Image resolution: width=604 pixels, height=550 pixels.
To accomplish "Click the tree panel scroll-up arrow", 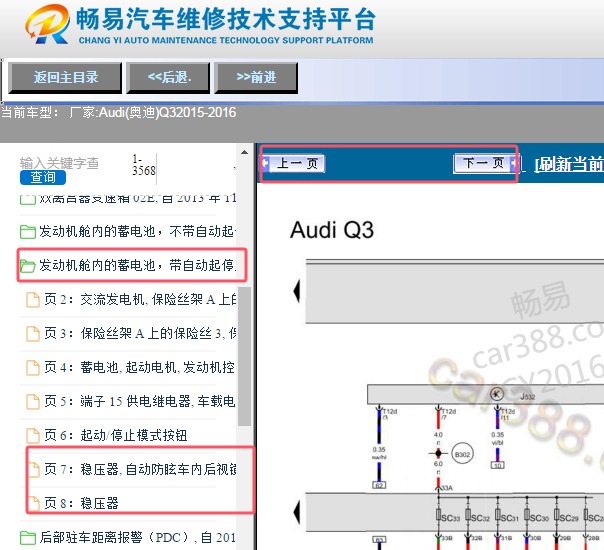I will (245, 152).
